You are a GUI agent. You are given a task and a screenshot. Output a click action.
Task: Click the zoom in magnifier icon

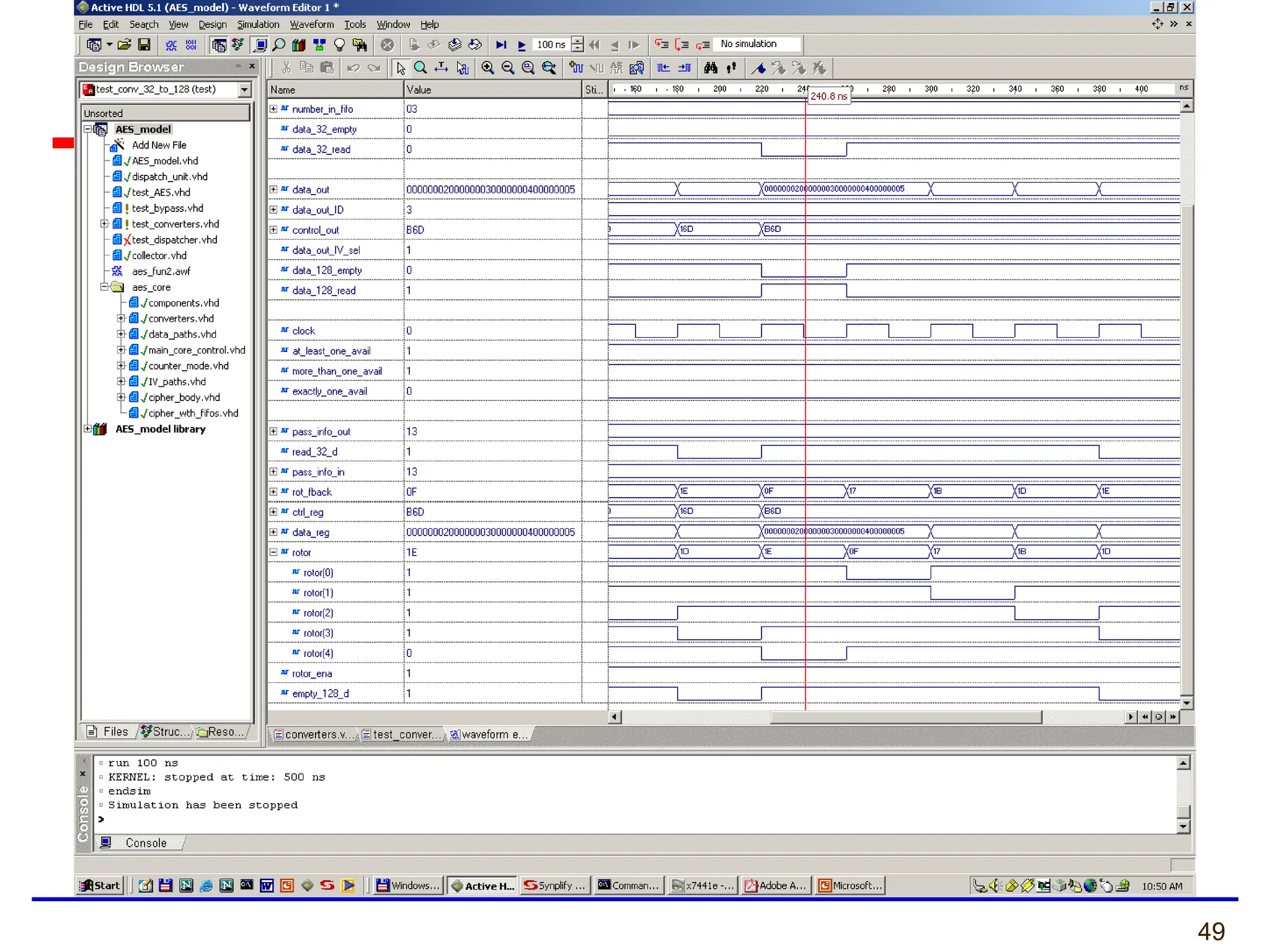point(487,68)
